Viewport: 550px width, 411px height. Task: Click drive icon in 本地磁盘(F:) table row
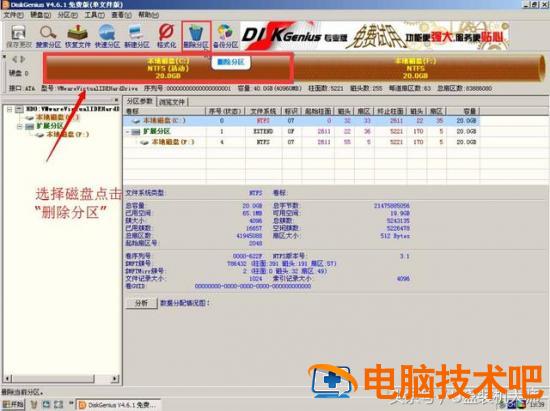point(144,142)
